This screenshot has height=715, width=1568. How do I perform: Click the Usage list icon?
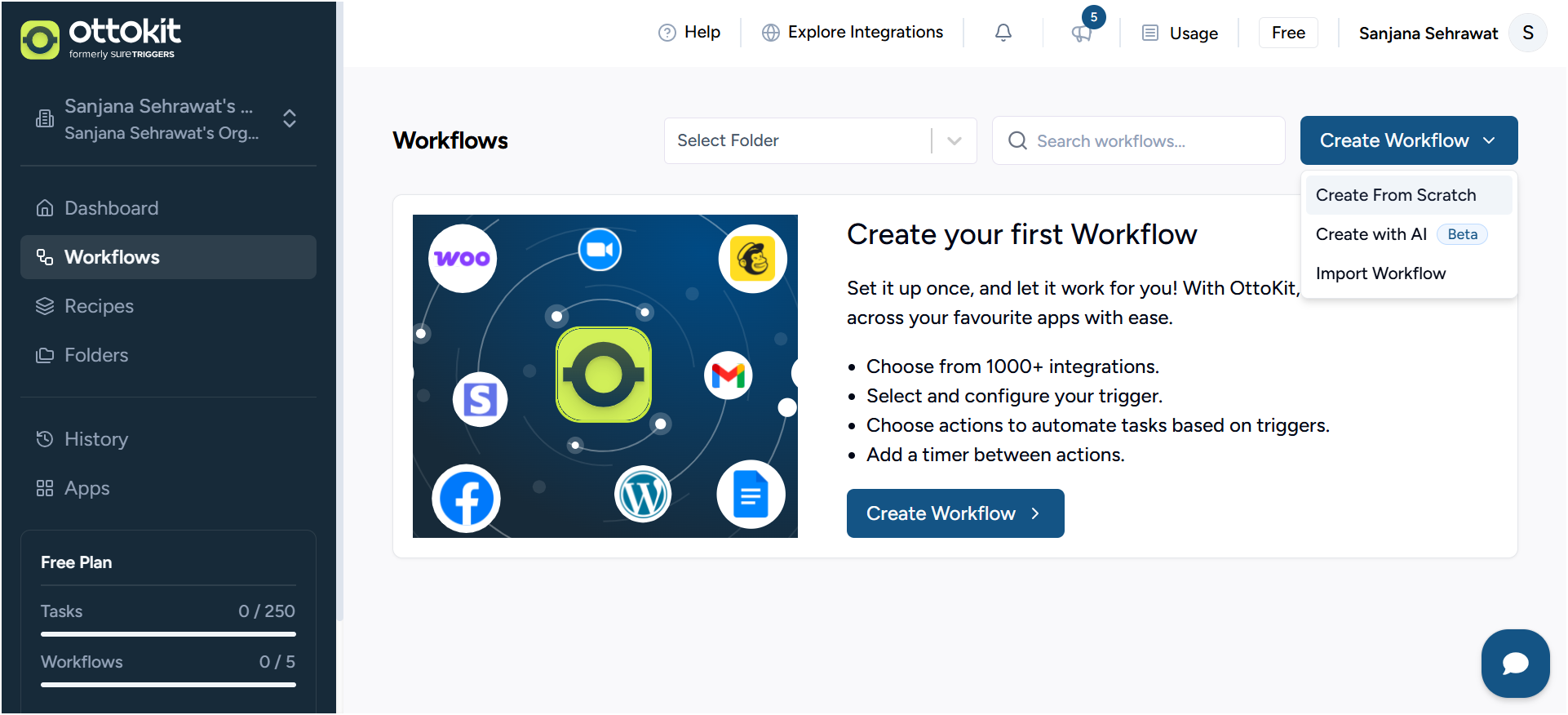click(1150, 33)
